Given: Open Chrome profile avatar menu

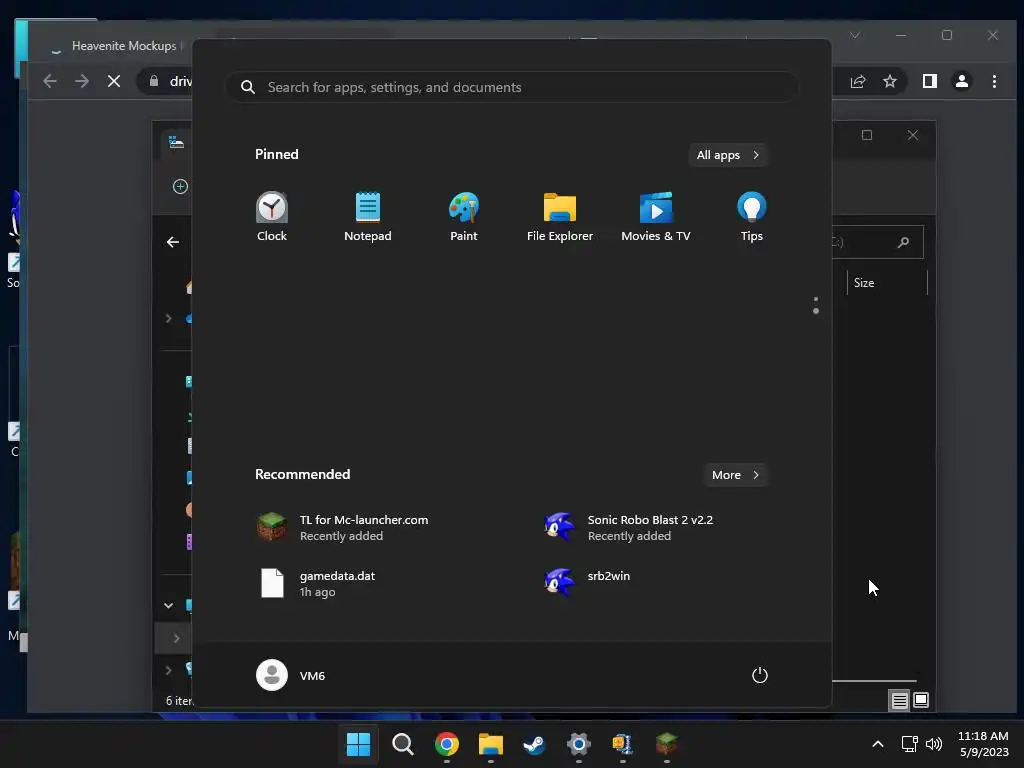Looking at the screenshot, I should 961,81.
